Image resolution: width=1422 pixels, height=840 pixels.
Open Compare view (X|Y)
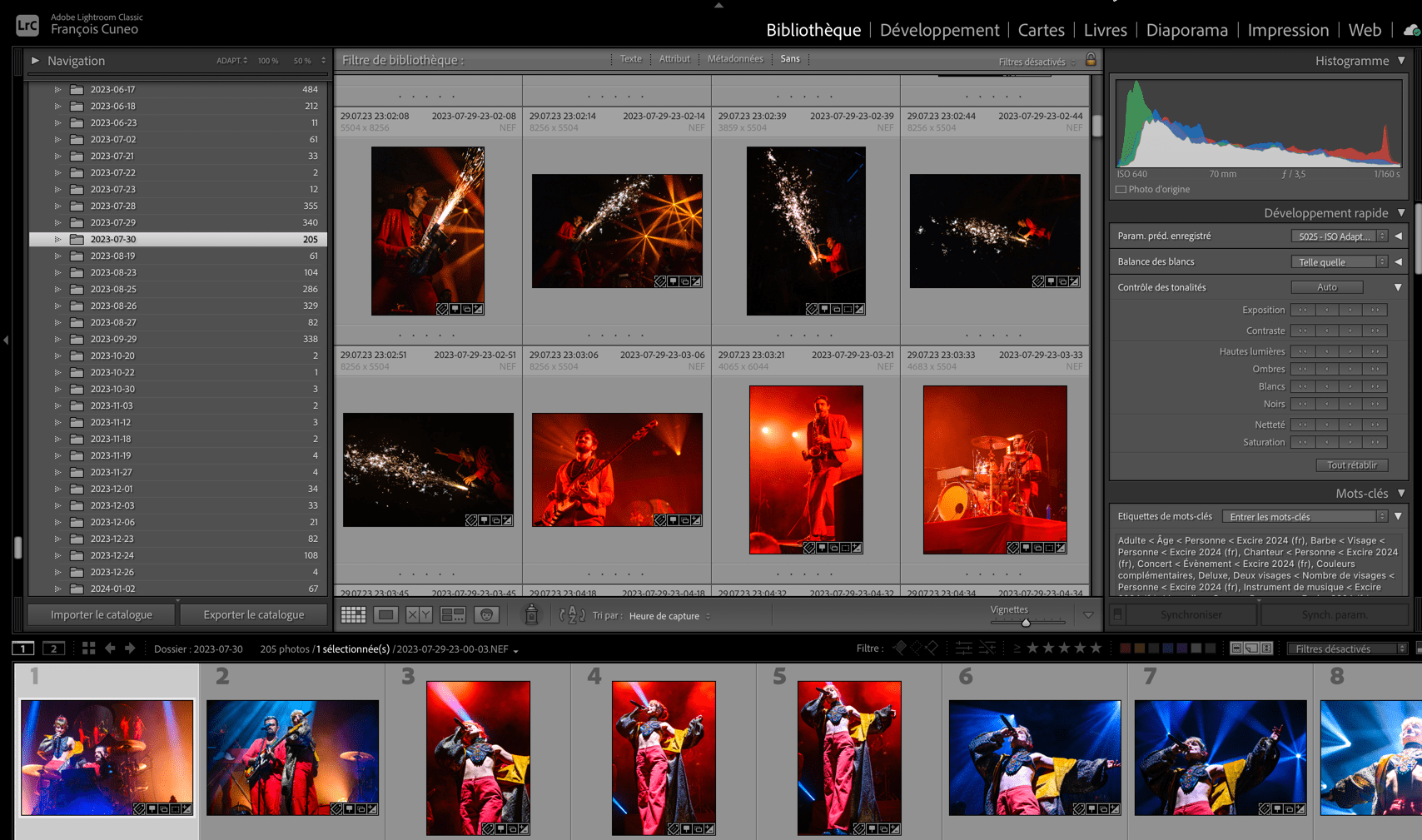tap(419, 615)
